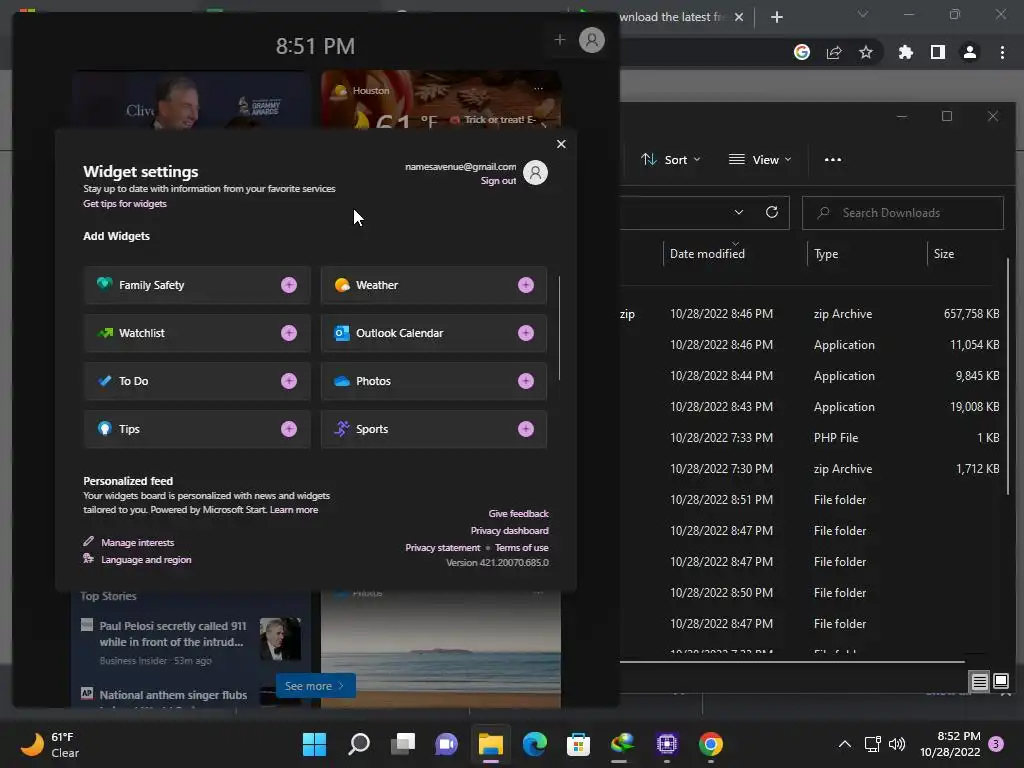Open the widgets board profile icon at top
Image resolution: width=1024 pixels, height=768 pixels.
pyautogui.click(x=592, y=40)
